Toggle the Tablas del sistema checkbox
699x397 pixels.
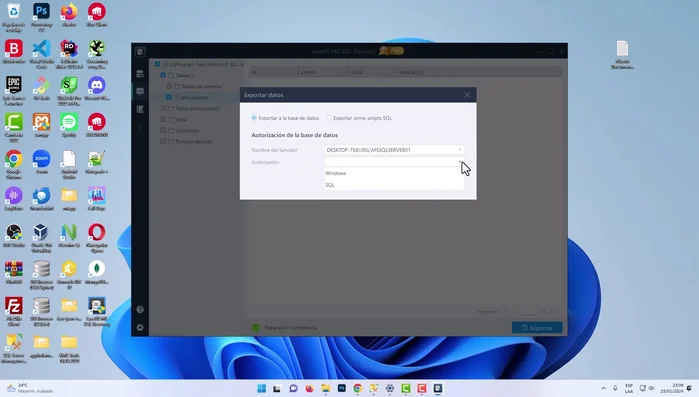(x=169, y=86)
